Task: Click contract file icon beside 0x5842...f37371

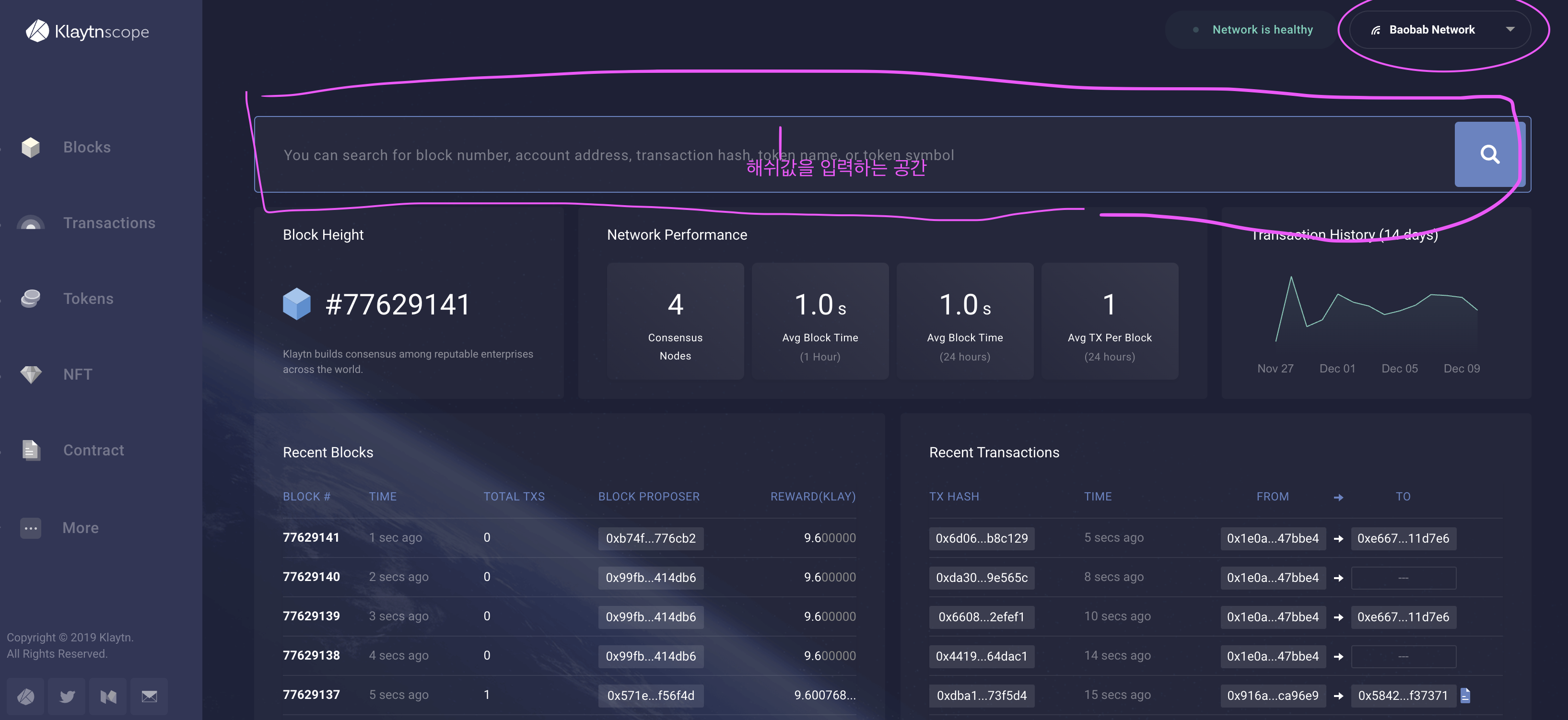Action: click(x=1465, y=695)
